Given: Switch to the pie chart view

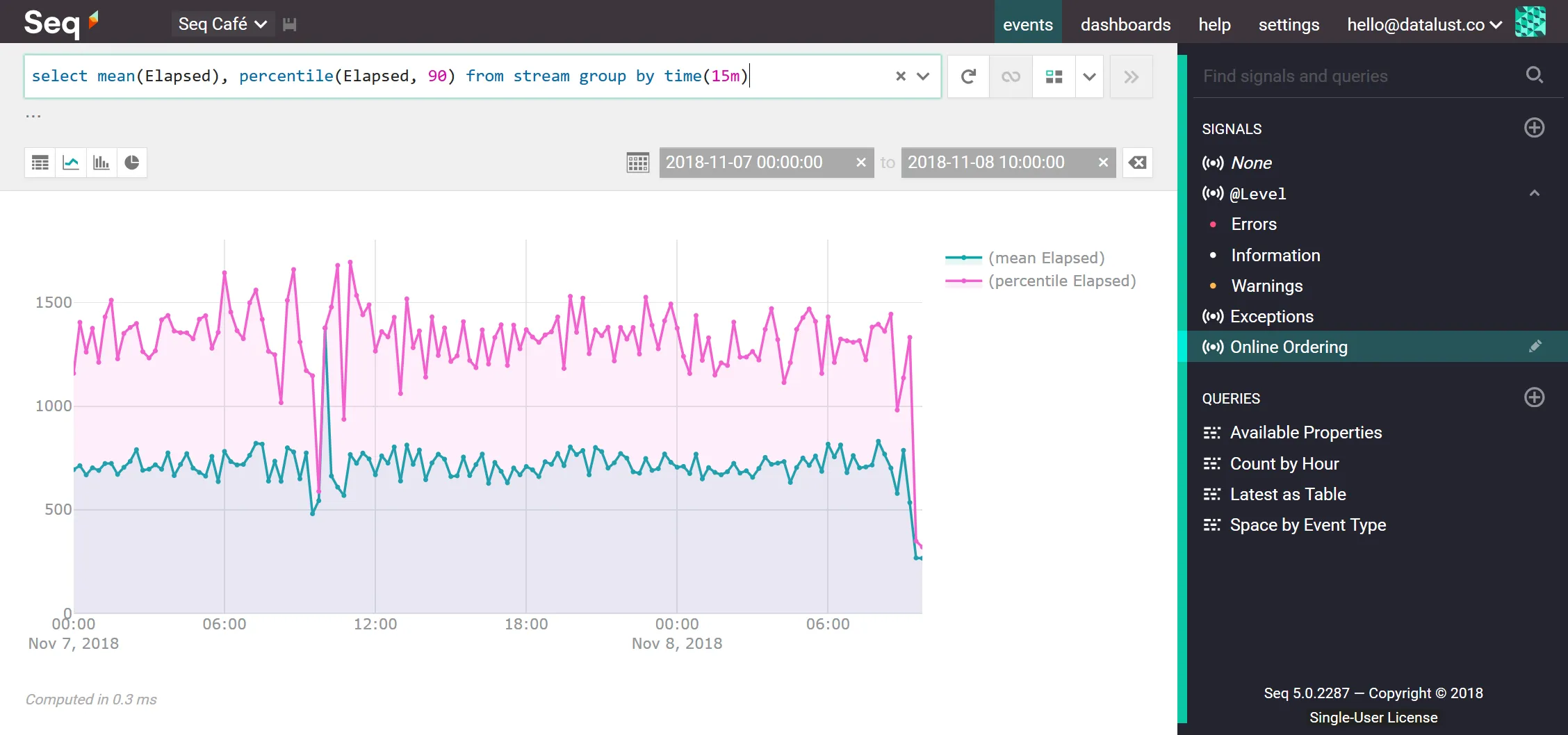Looking at the screenshot, I should 132,162.
